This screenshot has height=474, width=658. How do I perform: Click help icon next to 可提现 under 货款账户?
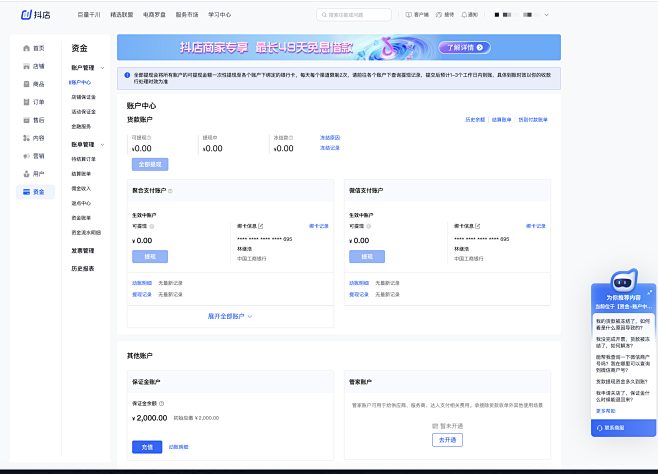point(149,138)
